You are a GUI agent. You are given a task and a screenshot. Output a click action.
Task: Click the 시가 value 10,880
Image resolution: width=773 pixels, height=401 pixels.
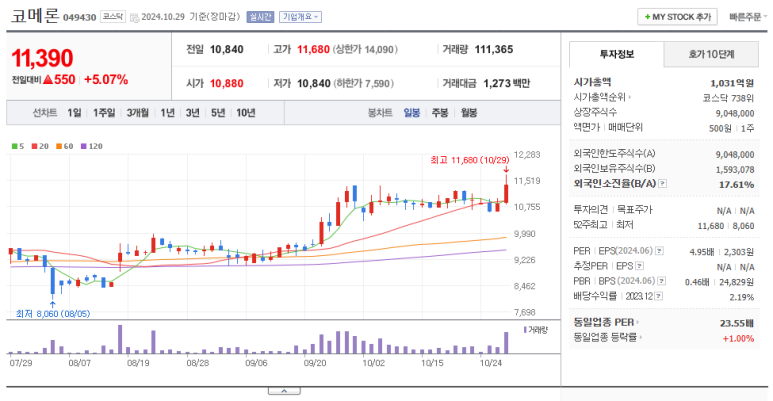[227, 83]
